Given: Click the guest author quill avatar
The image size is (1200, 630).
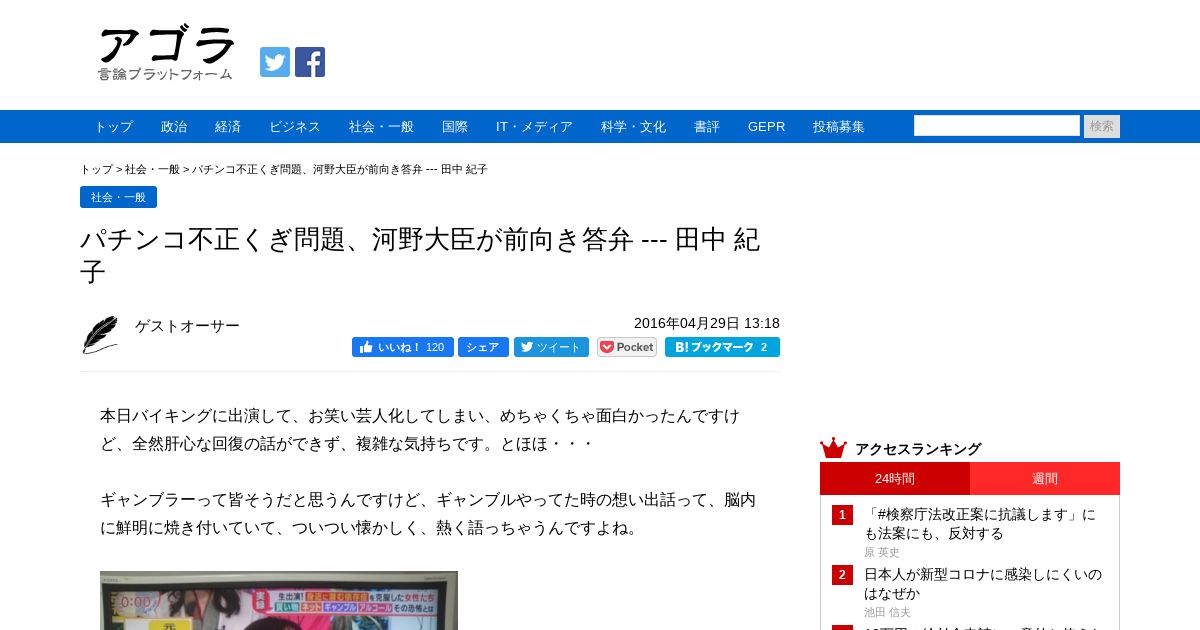Looking at the screenshot, I should [100, 335].
